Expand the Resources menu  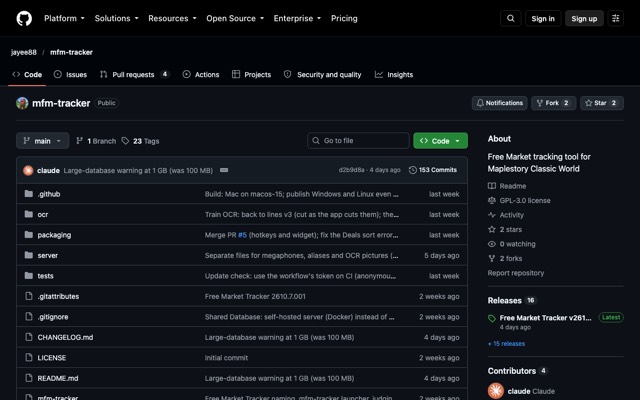click(172, 18)
